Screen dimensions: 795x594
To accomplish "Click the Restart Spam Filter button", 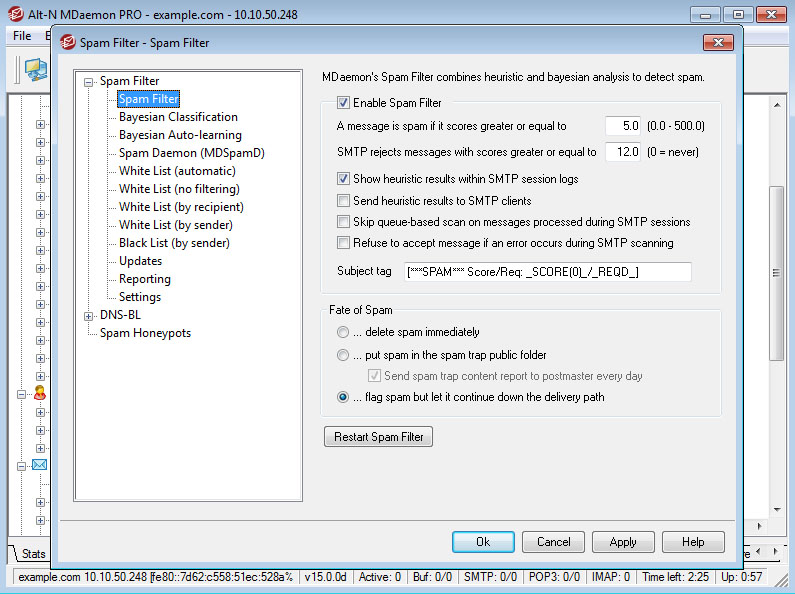I will click(379, 437).
